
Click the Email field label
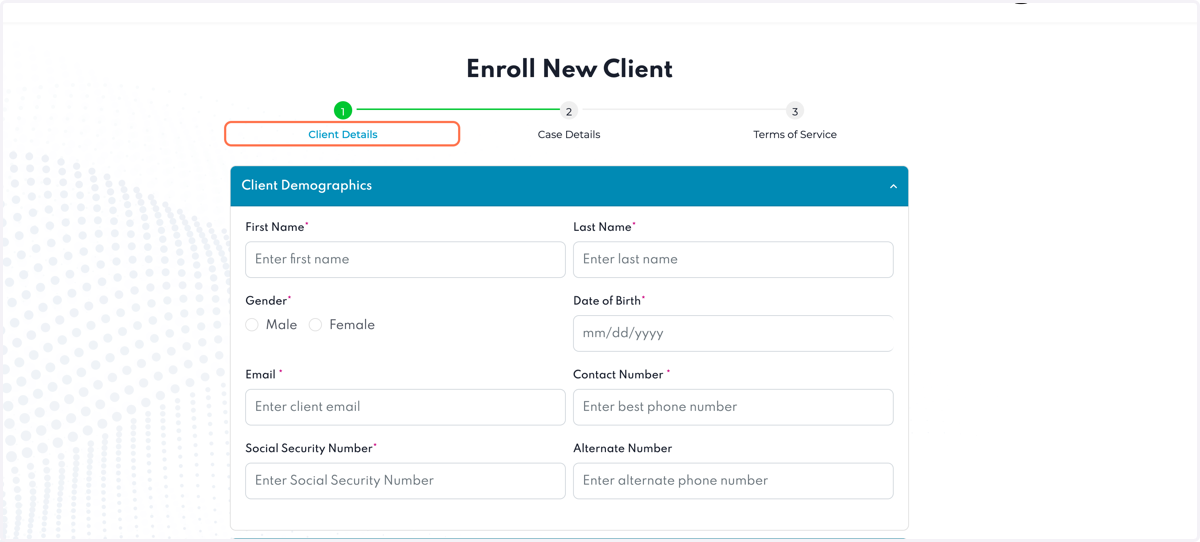tap(260, 375)
